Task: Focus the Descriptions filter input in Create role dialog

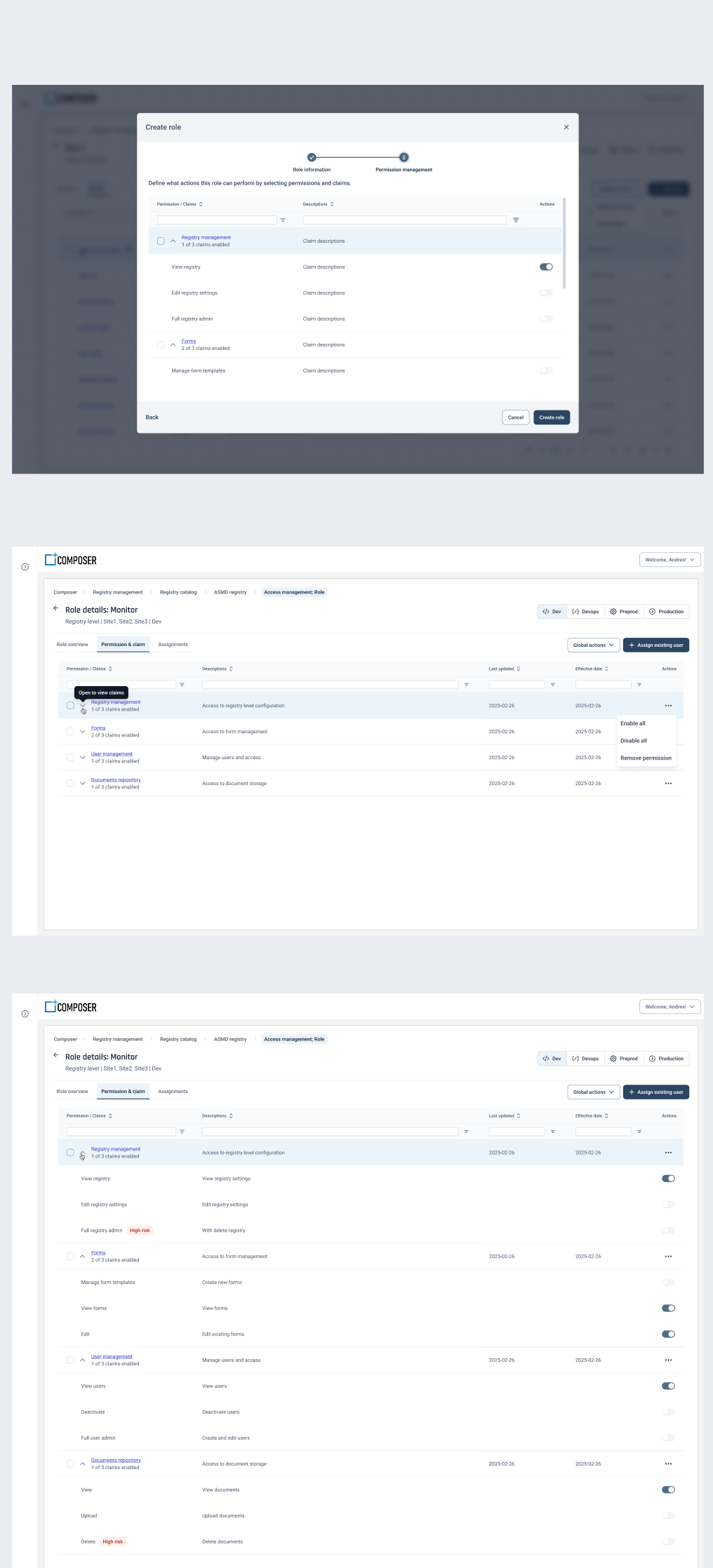Action: coord(404,220)
